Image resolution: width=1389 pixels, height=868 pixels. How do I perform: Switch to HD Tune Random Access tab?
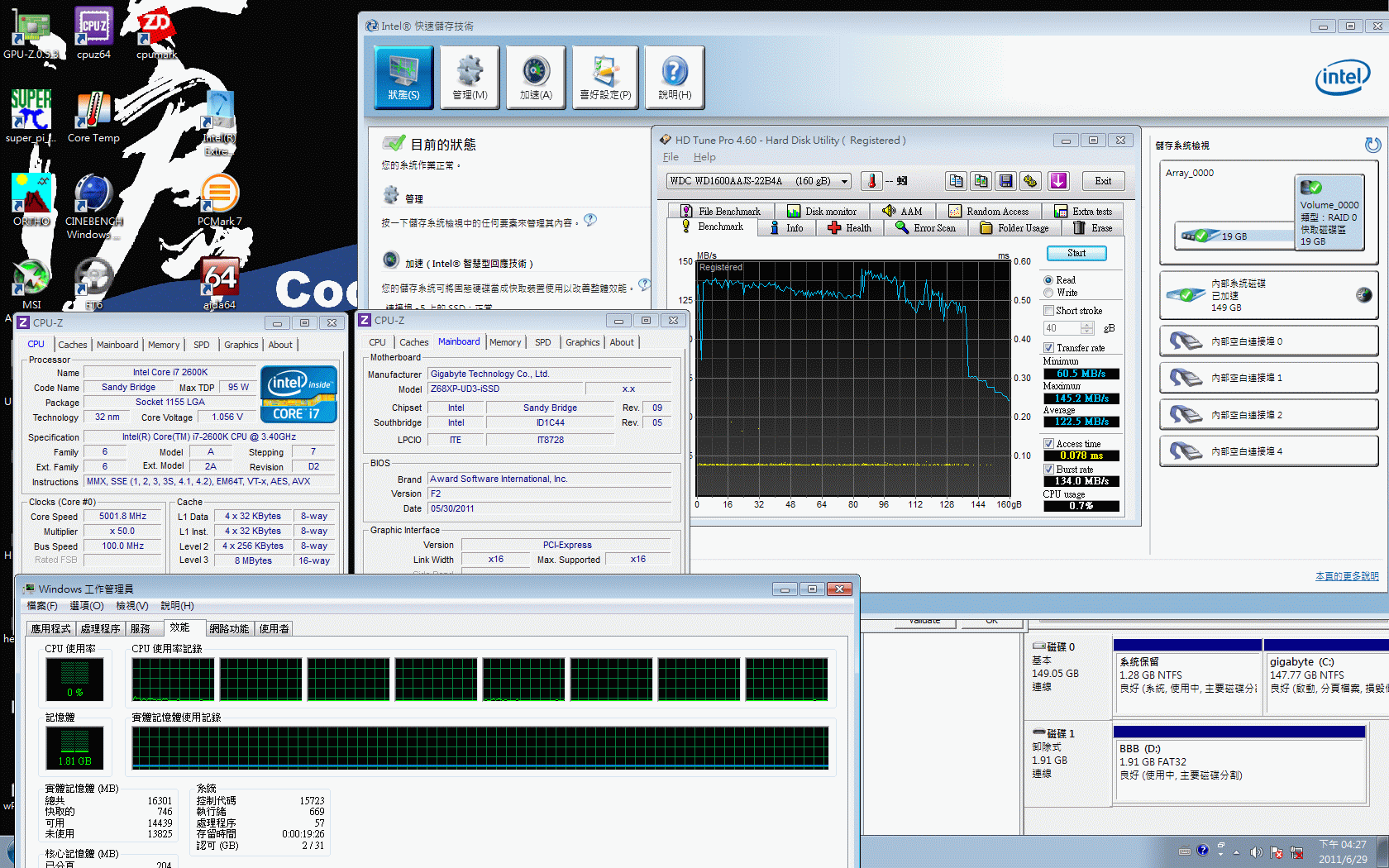point(989,212)
